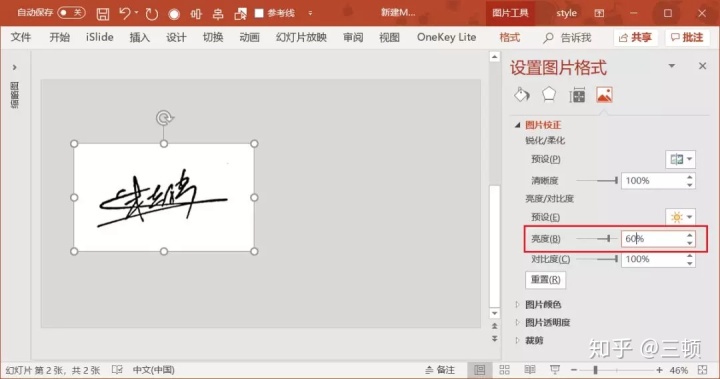
Task: Click the vertical scrollbar up arrow
Action: (495, 57)
